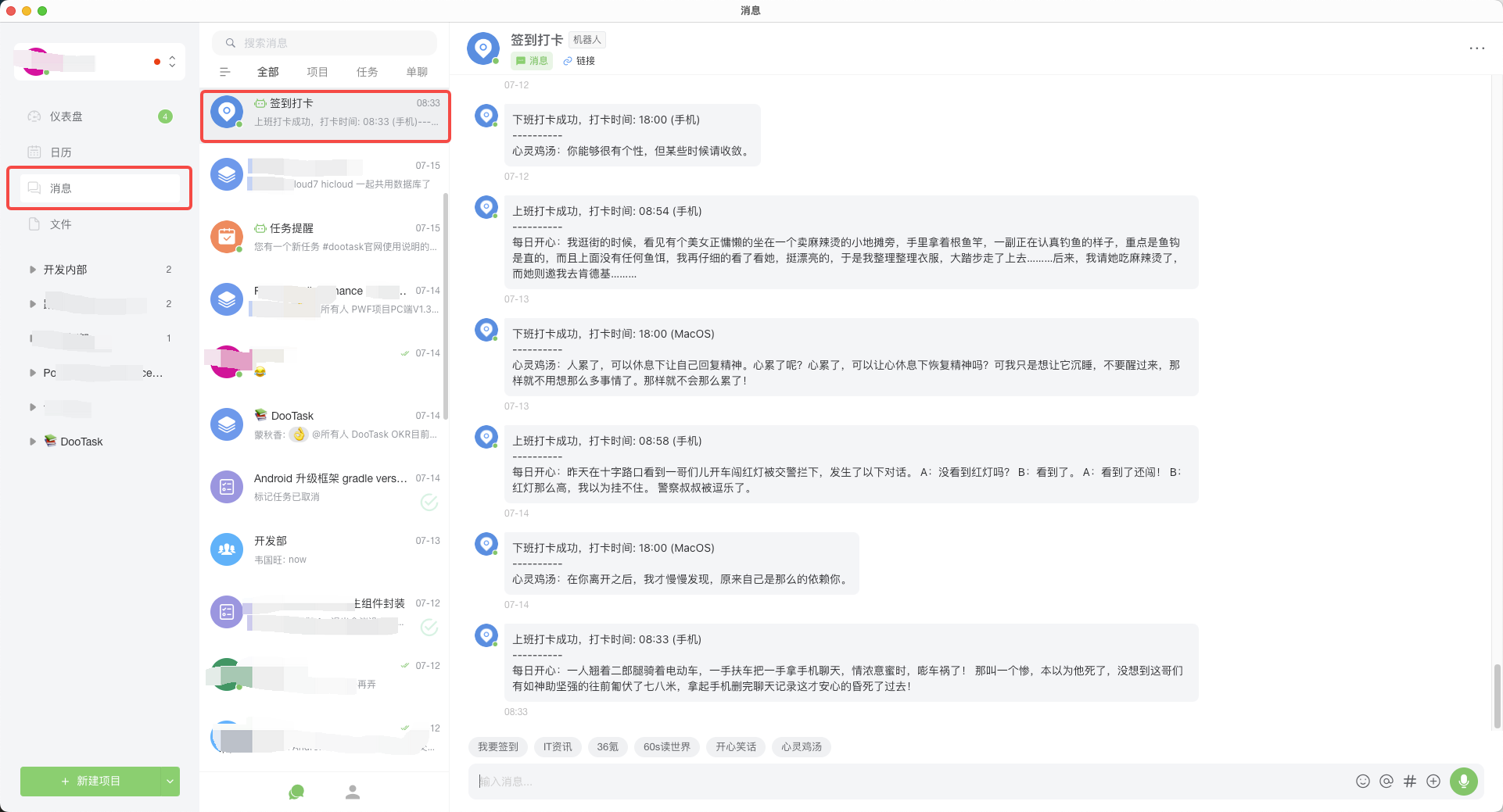Open 日历 from the sidebar
The height and width of the screenshot is (812, 1503).
pos(61,152)
